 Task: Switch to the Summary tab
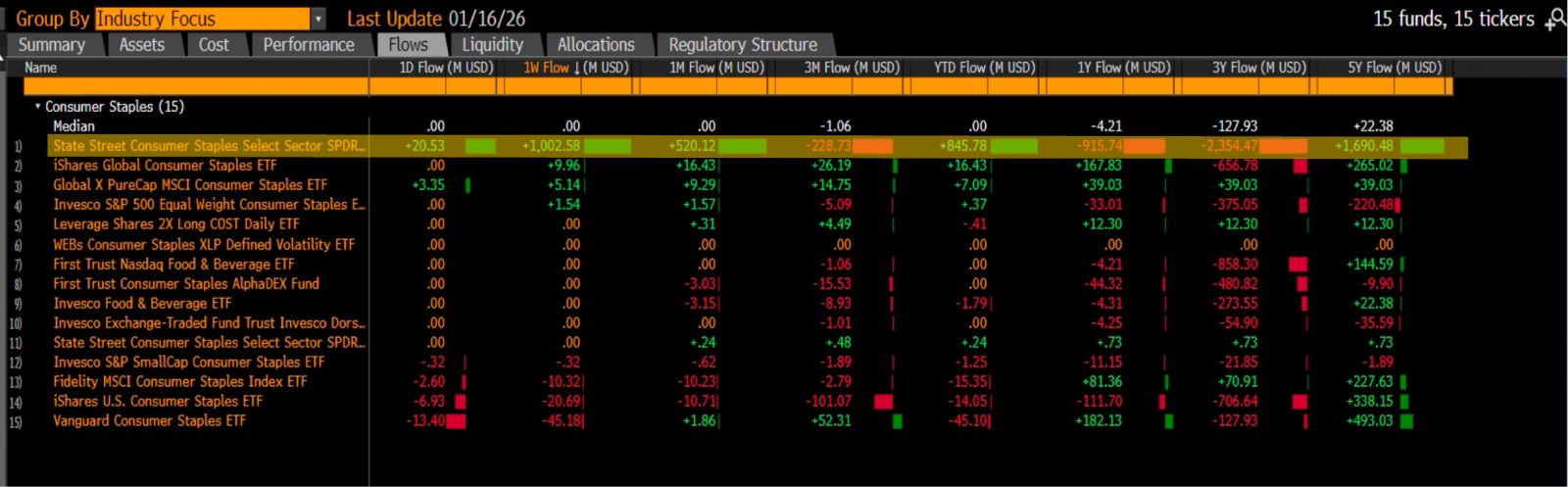click(51, 45)
